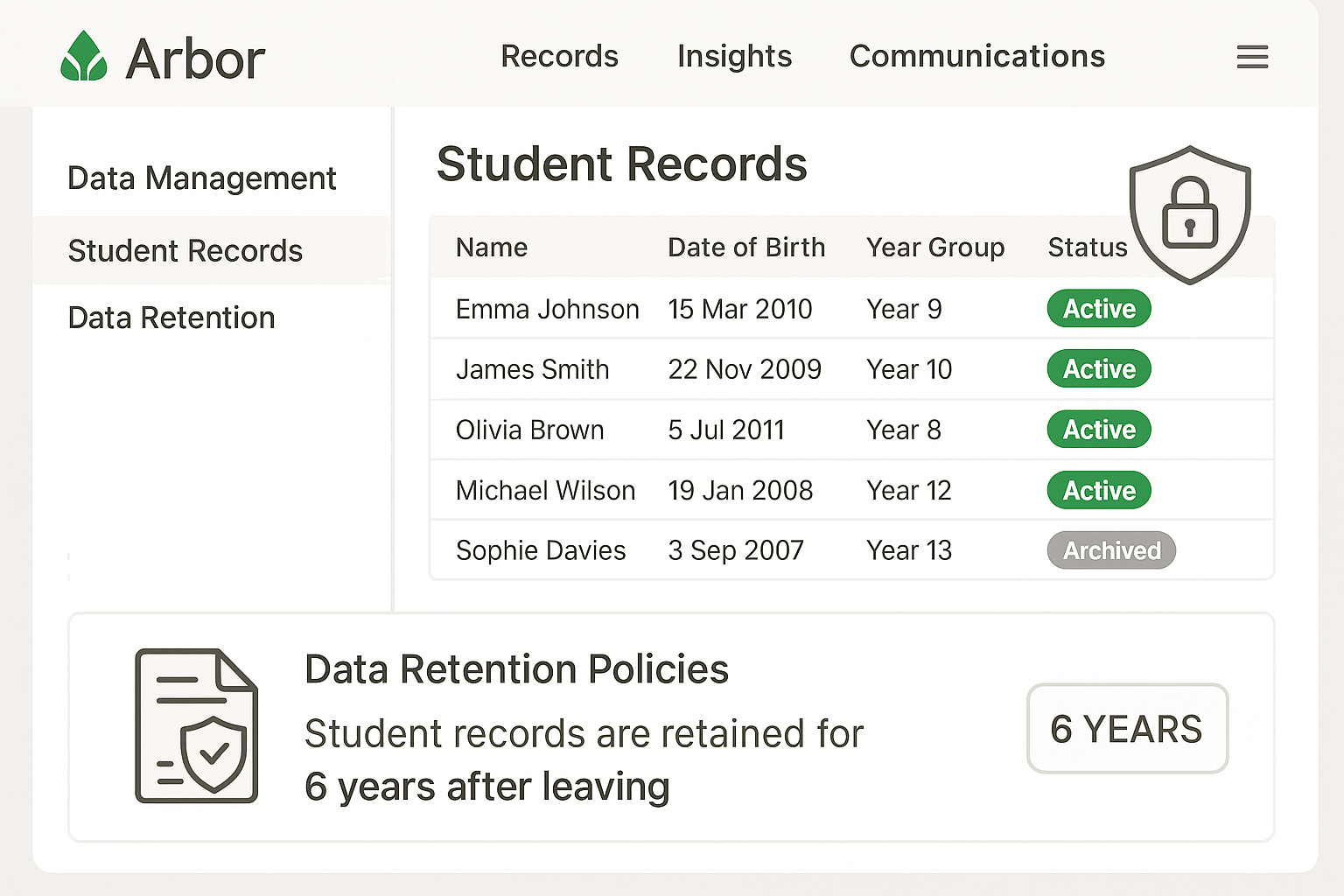Click the date 5 Jul 2011
Viewport: 1344px width, 896px height.
coord(726,430)
